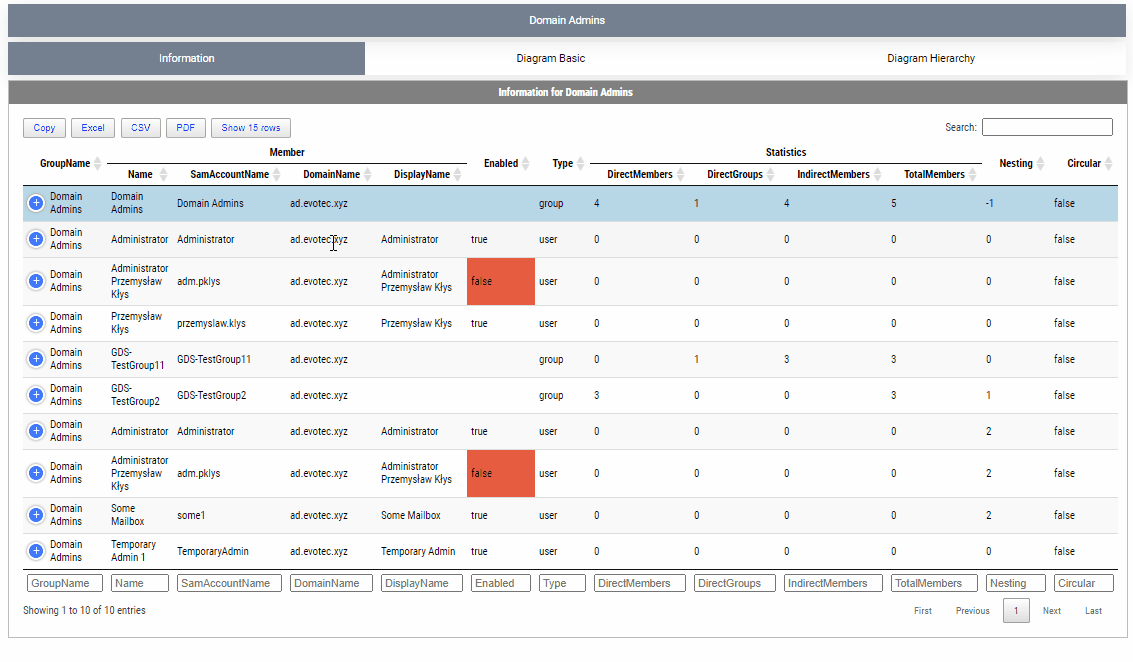The width and height of the screenshot is (1133, 662).
Task: Open the Show 15 rows dropdown
Action: point(251,128)
